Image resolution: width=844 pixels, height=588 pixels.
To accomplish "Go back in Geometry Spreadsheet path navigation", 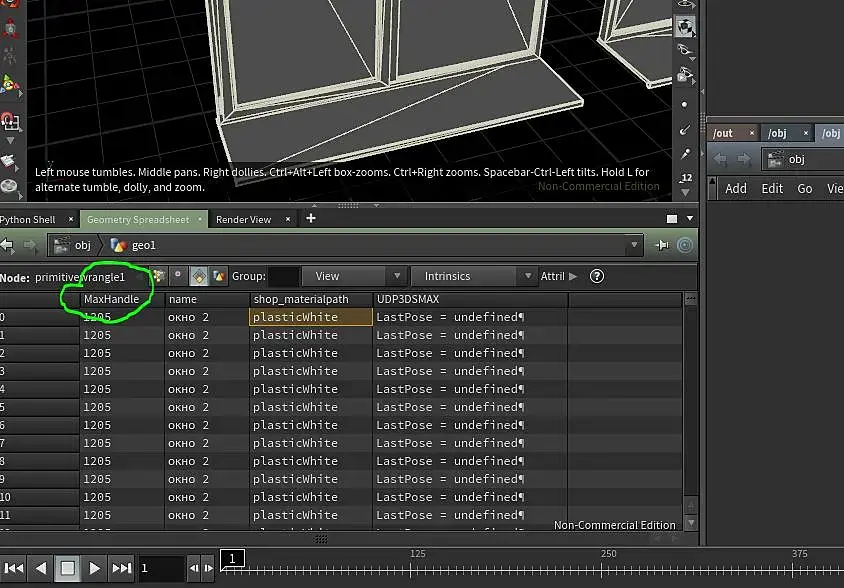I will 7,246.
